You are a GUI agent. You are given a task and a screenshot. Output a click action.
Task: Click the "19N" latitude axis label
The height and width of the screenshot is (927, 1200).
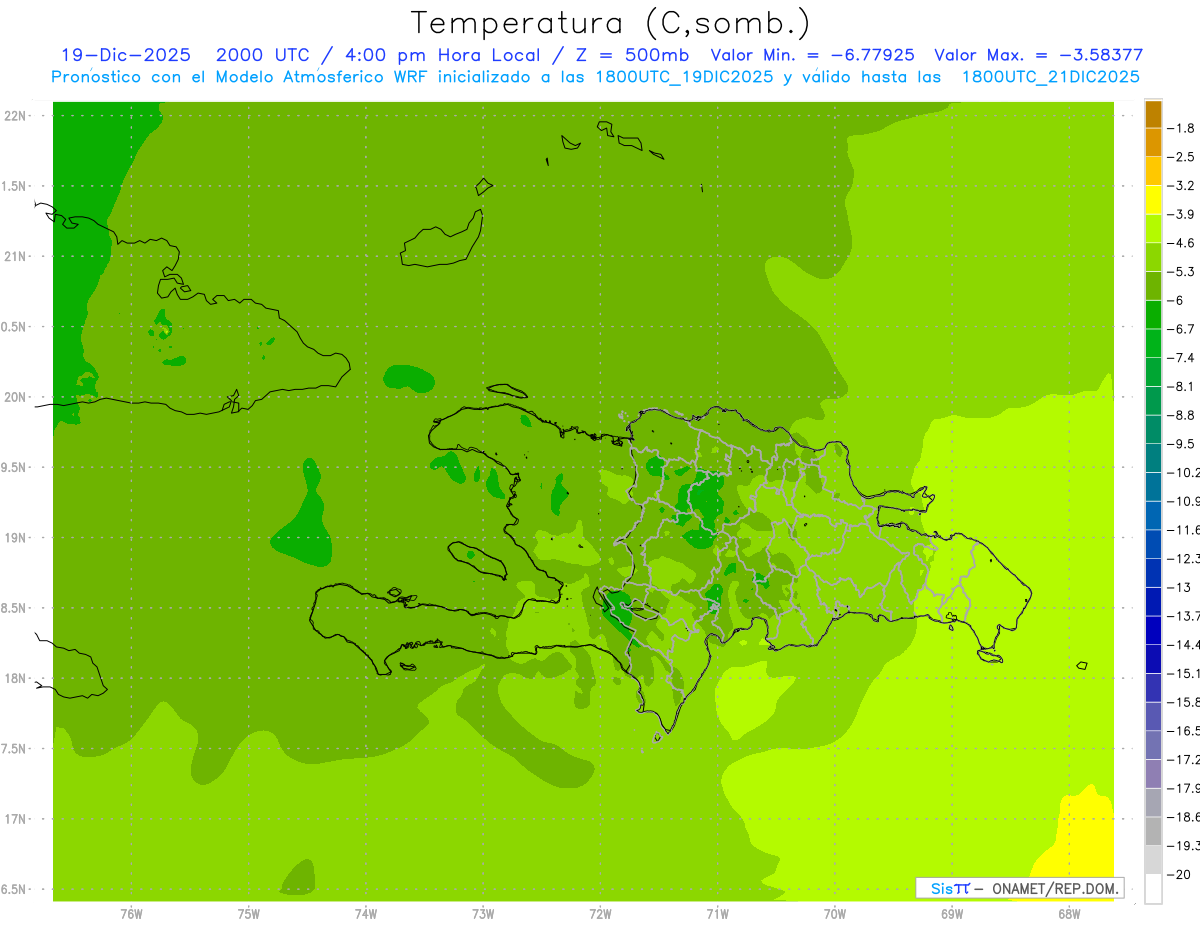(x=15, y=538)
